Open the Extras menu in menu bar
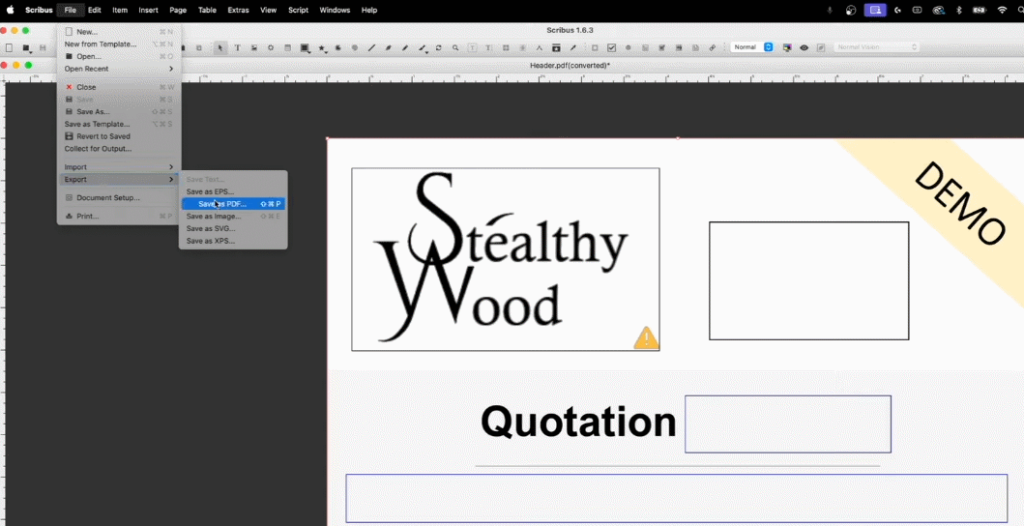The height and width of the screenshot is (526, 1024). coord(238,10)
